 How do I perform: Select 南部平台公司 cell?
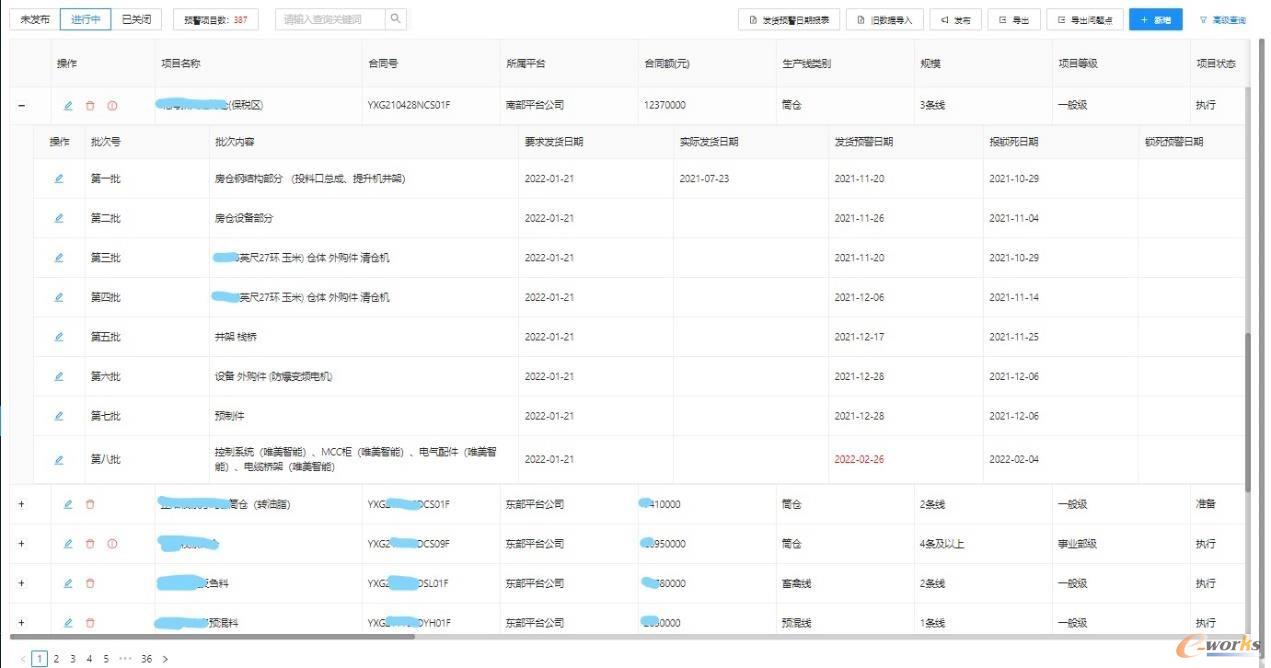(x=535, y=105)
